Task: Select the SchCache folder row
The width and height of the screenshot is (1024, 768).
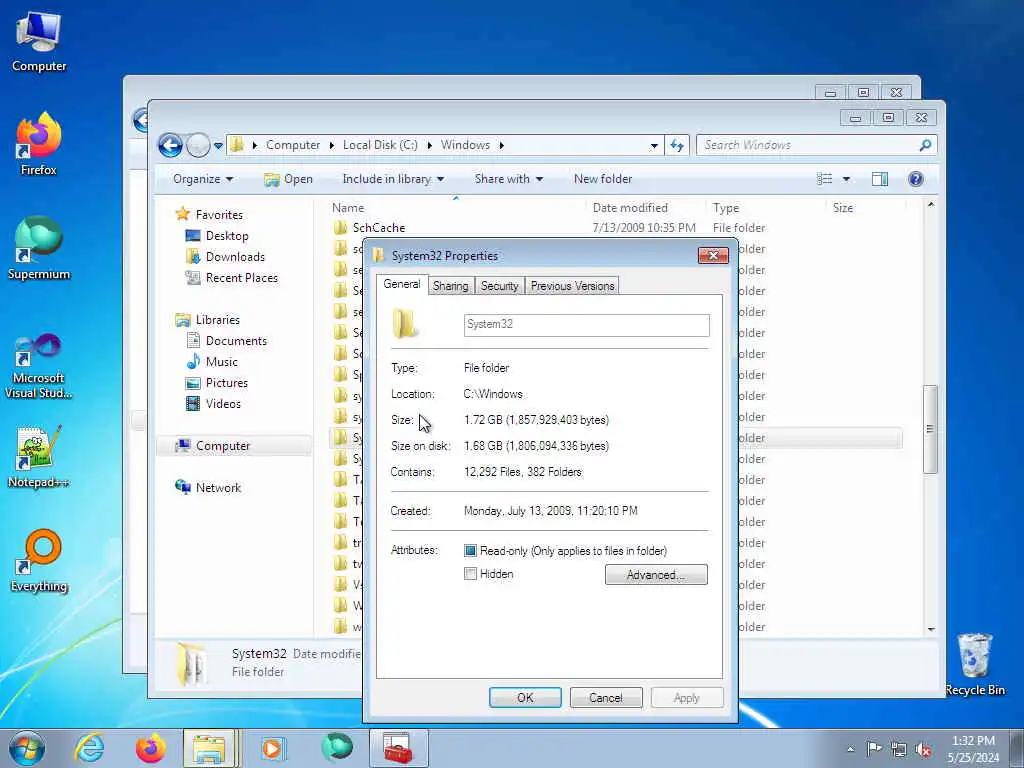Action: [x=616, y=228]
